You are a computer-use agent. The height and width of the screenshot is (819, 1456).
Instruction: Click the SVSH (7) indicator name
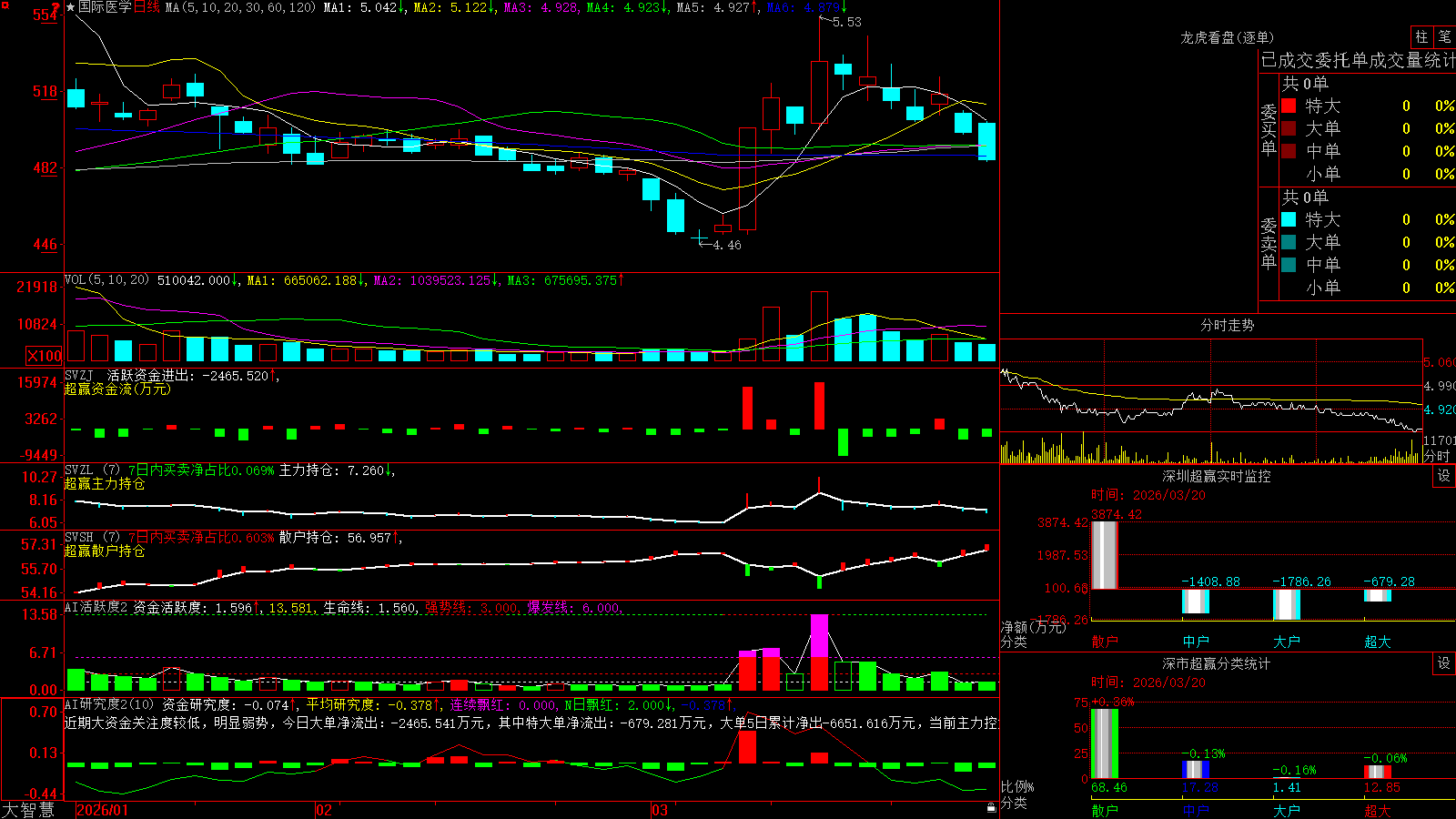(92, 537)
